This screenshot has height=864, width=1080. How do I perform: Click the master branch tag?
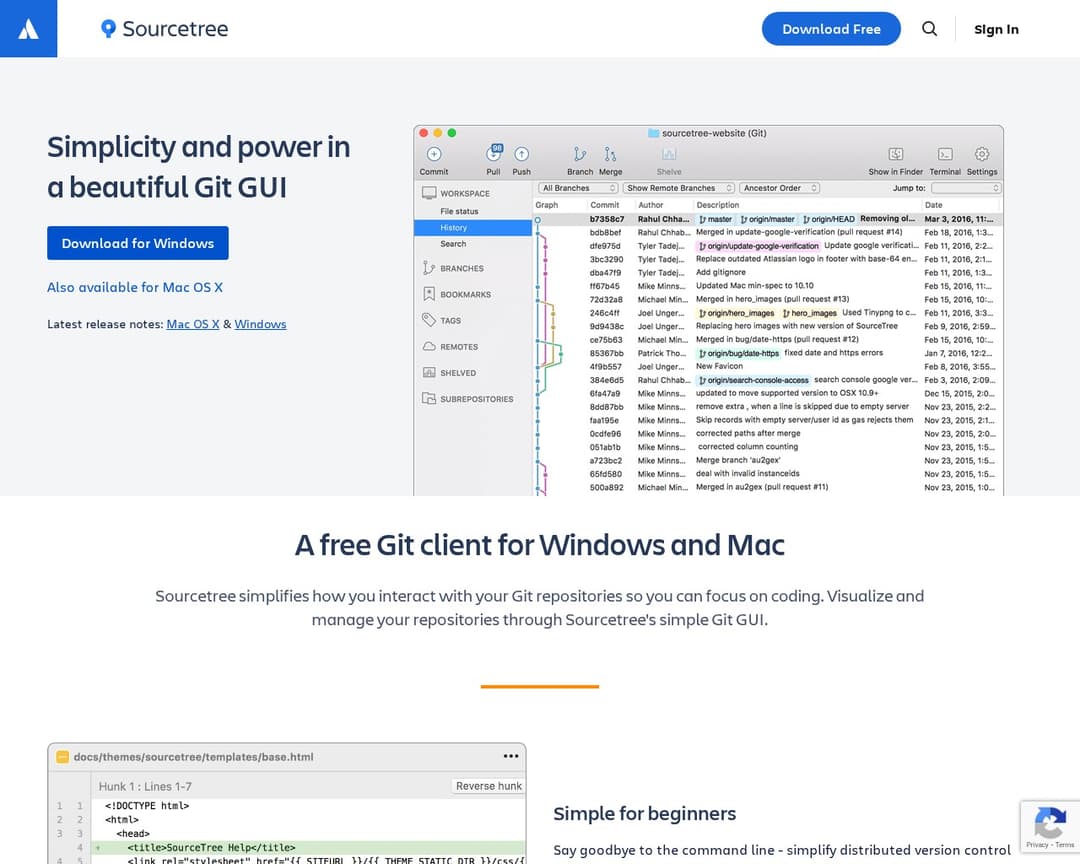pyautogui.click(x=716, y=219)
